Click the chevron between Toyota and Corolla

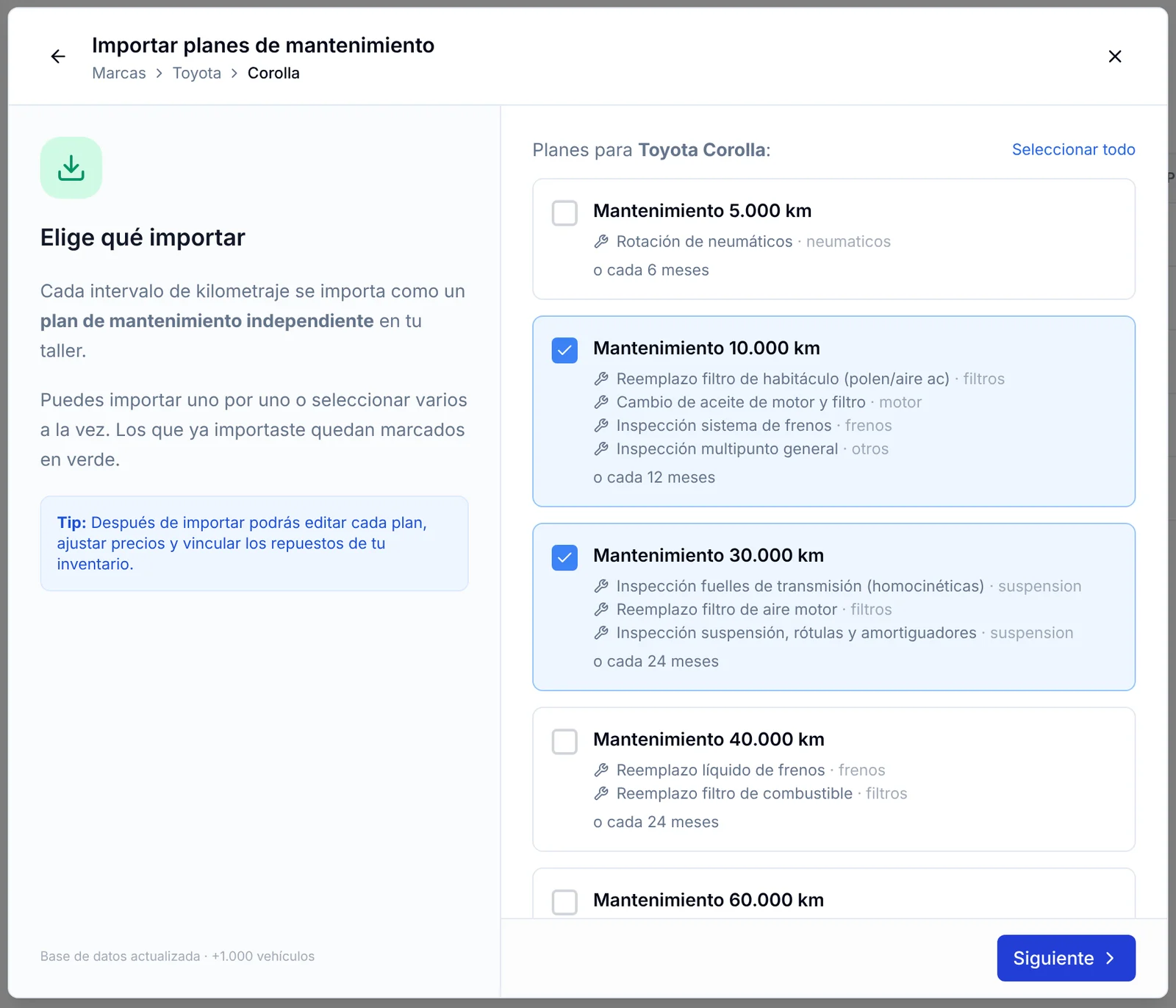(234, 74)
